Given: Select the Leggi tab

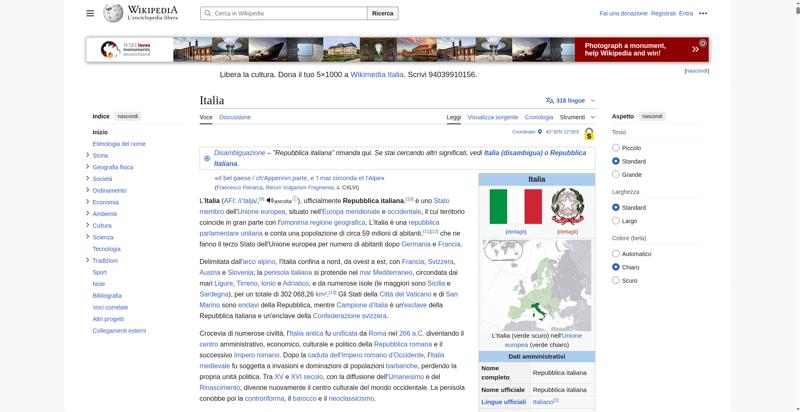Looking at the screenshot, I should [454, 117].
